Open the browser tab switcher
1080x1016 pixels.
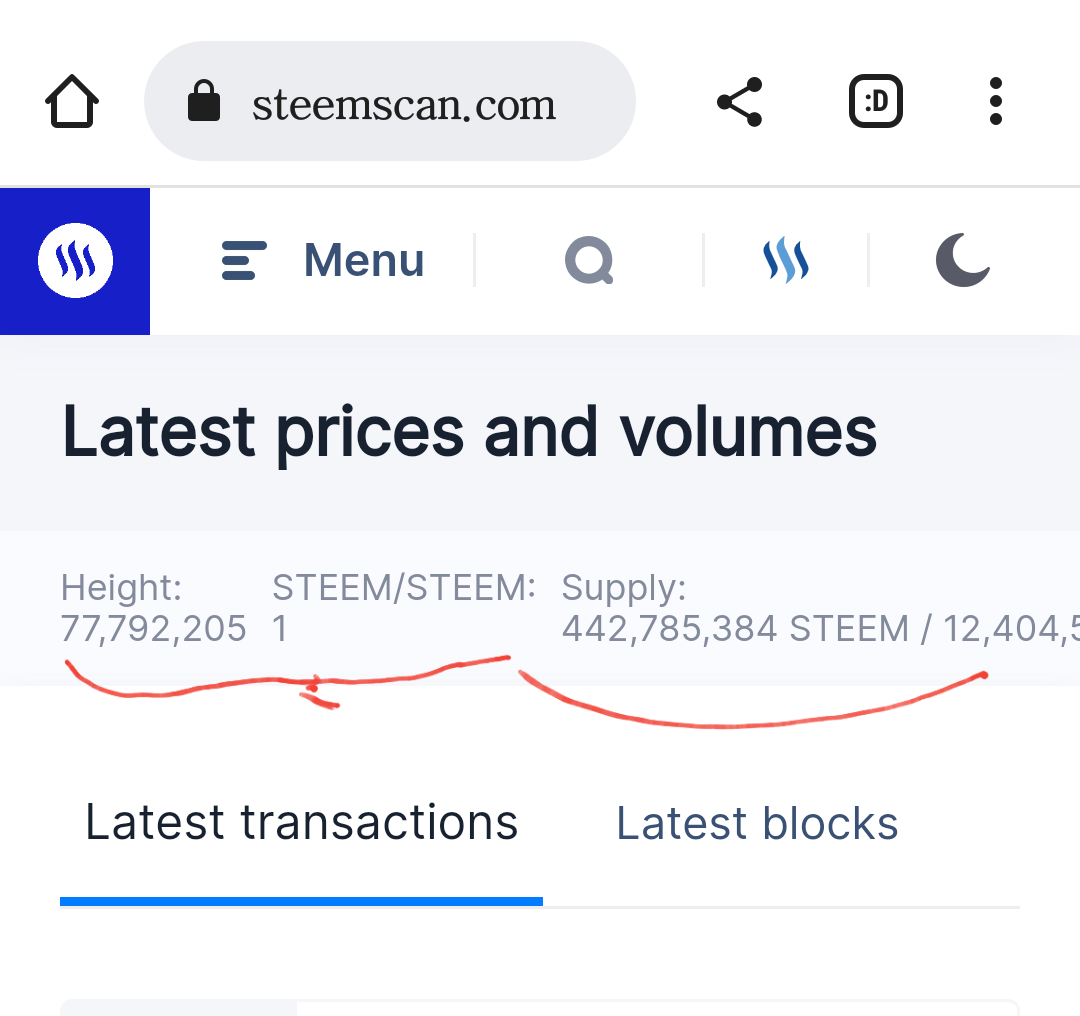(875, 102)
